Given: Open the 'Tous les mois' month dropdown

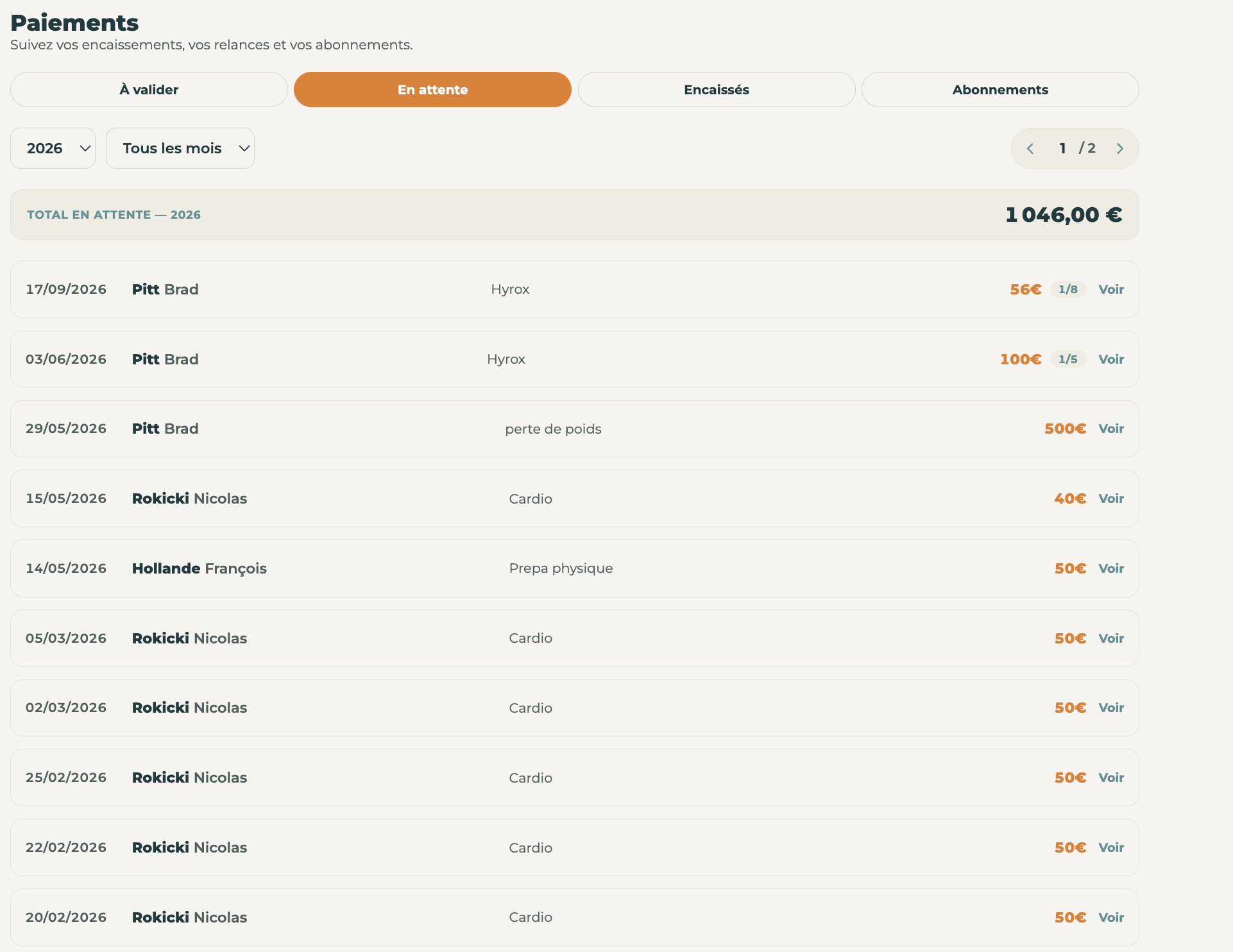Looking at the screenshot, I should 180,148.
